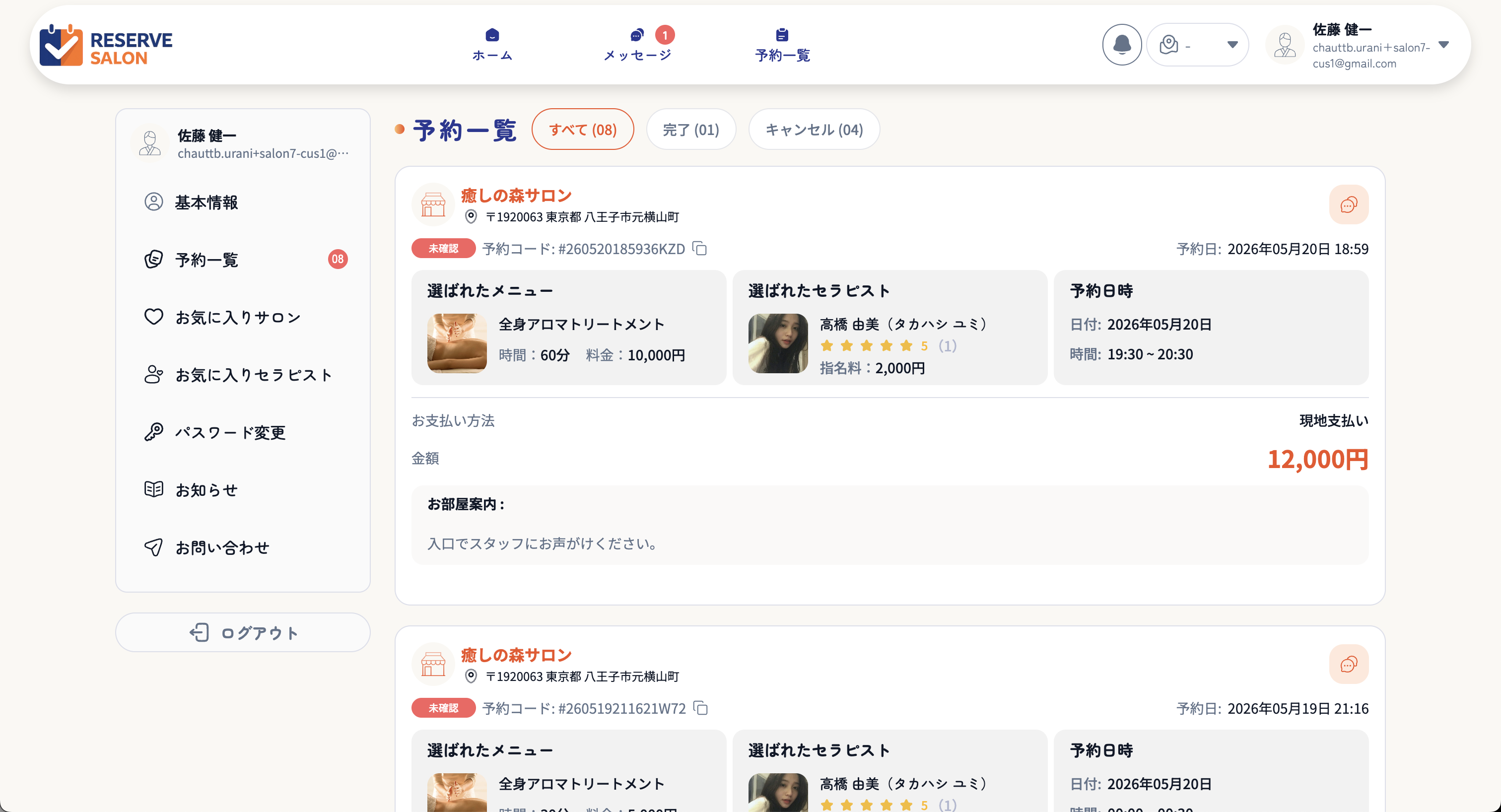The height and width of the screenshot is (812, 1501).
Task: Open the notification bell
Action: click(x=1121, y=45)
